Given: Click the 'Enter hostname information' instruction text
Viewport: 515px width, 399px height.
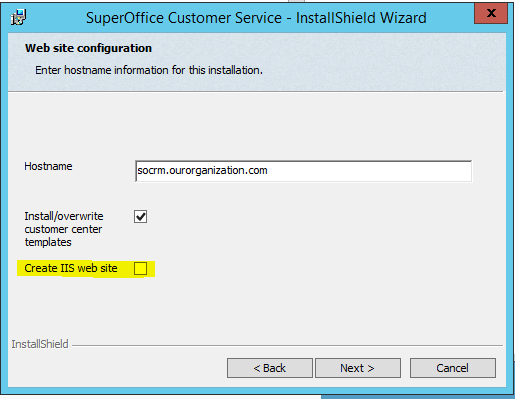Looking at the screenshot, I should point(149,70).
